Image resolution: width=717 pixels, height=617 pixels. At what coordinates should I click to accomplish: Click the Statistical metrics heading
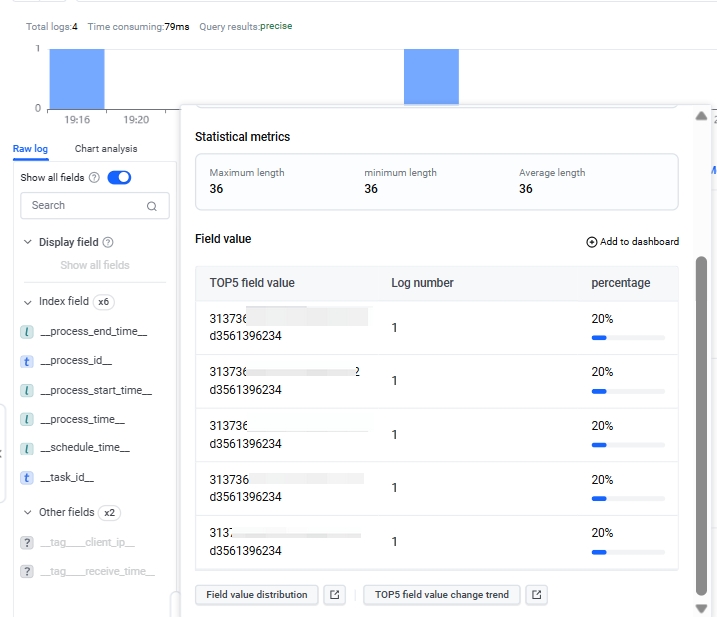(242, 137)
